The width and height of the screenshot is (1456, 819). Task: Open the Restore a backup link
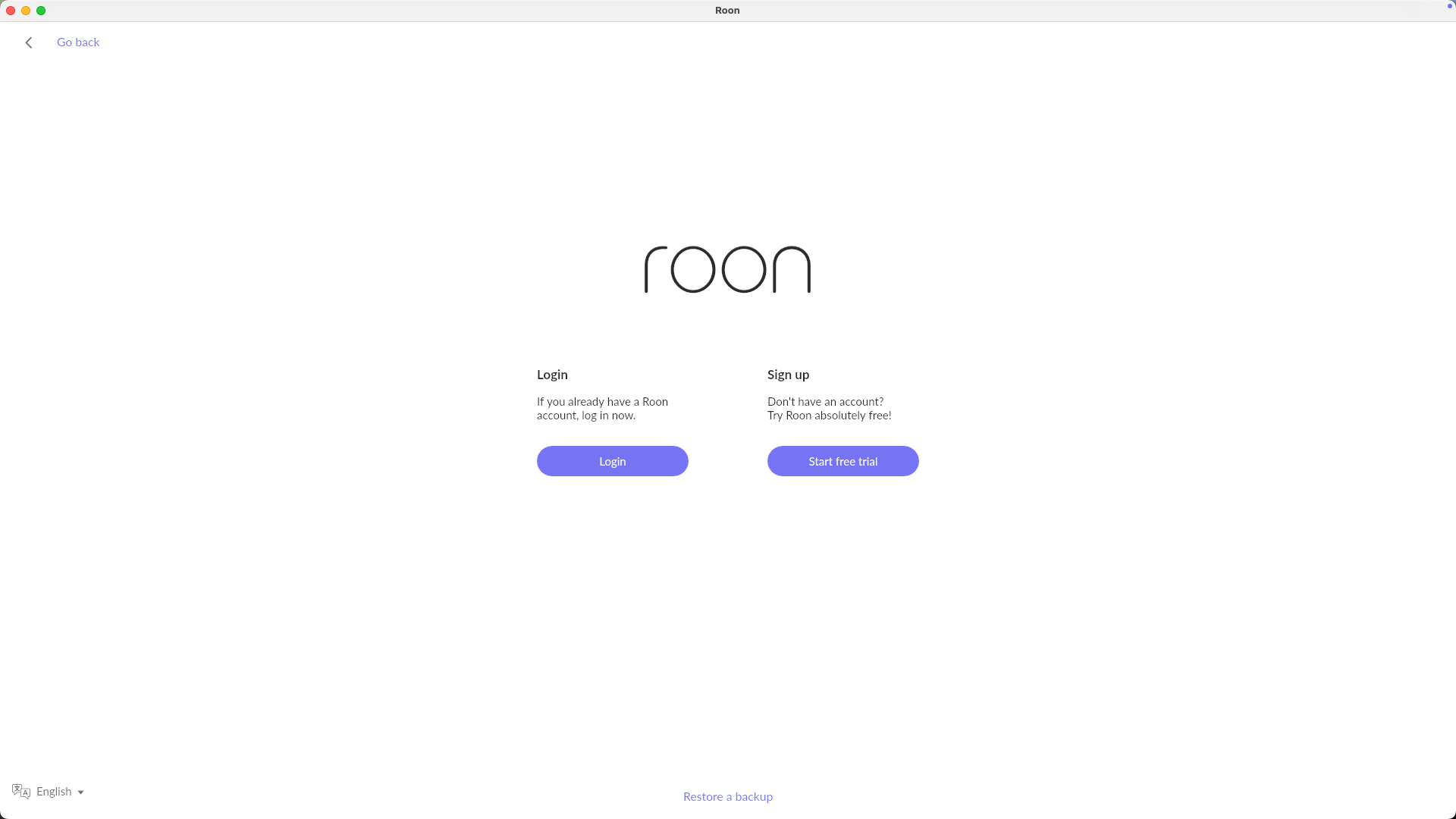point(728,796)
